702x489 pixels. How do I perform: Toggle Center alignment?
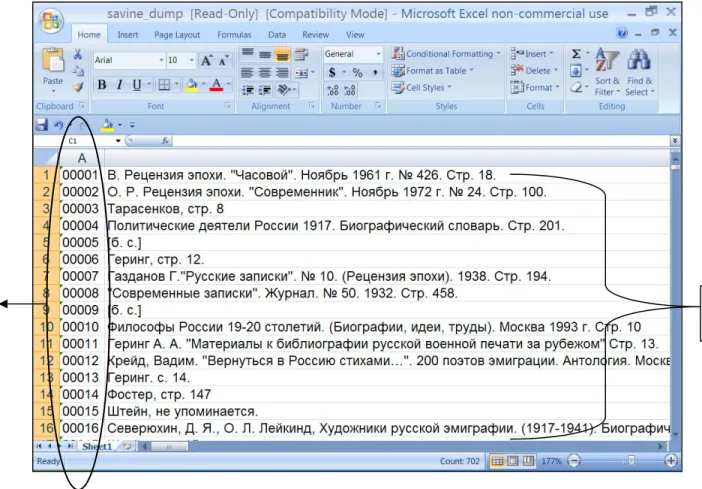(x=265, y=72)
